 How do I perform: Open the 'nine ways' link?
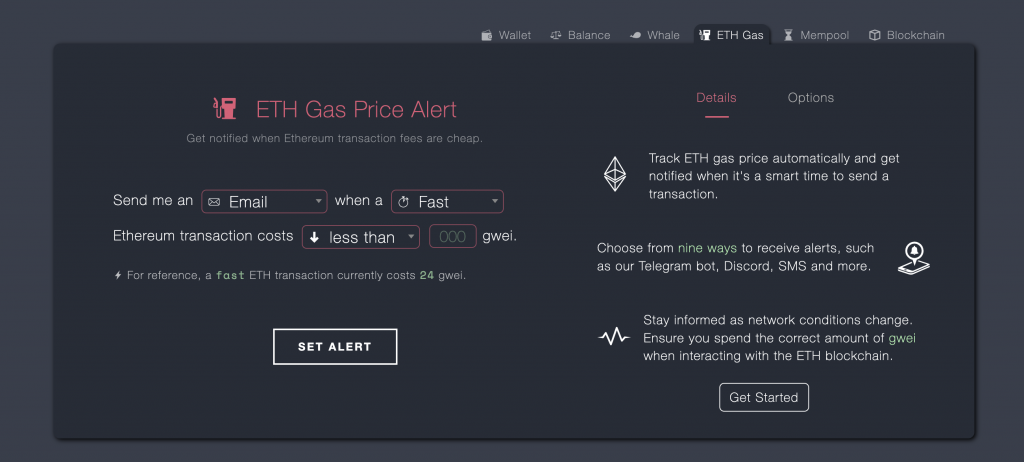tap(707, 248)
